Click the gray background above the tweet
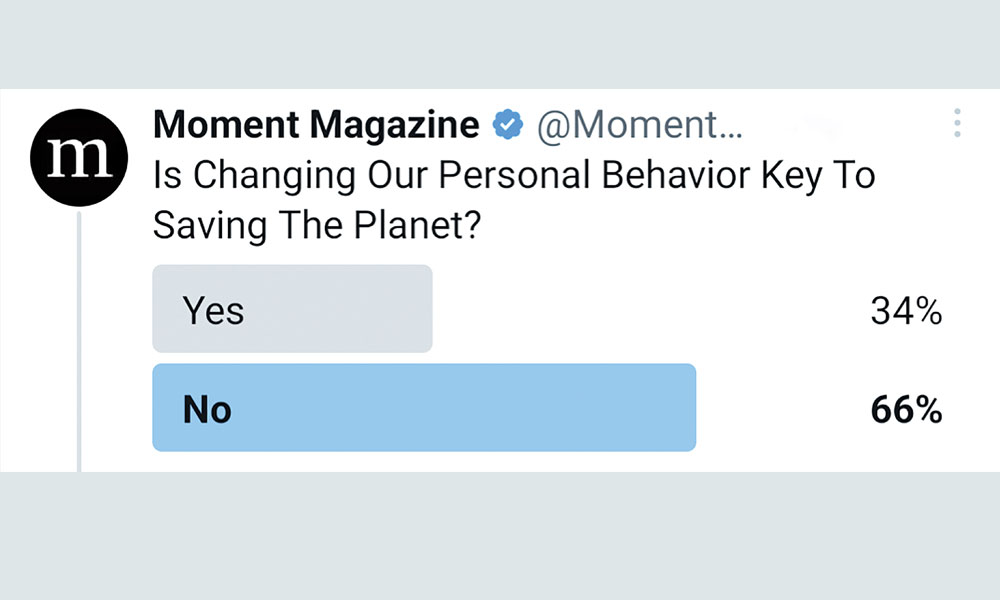The image size is (1000, 600). [500, 44]
